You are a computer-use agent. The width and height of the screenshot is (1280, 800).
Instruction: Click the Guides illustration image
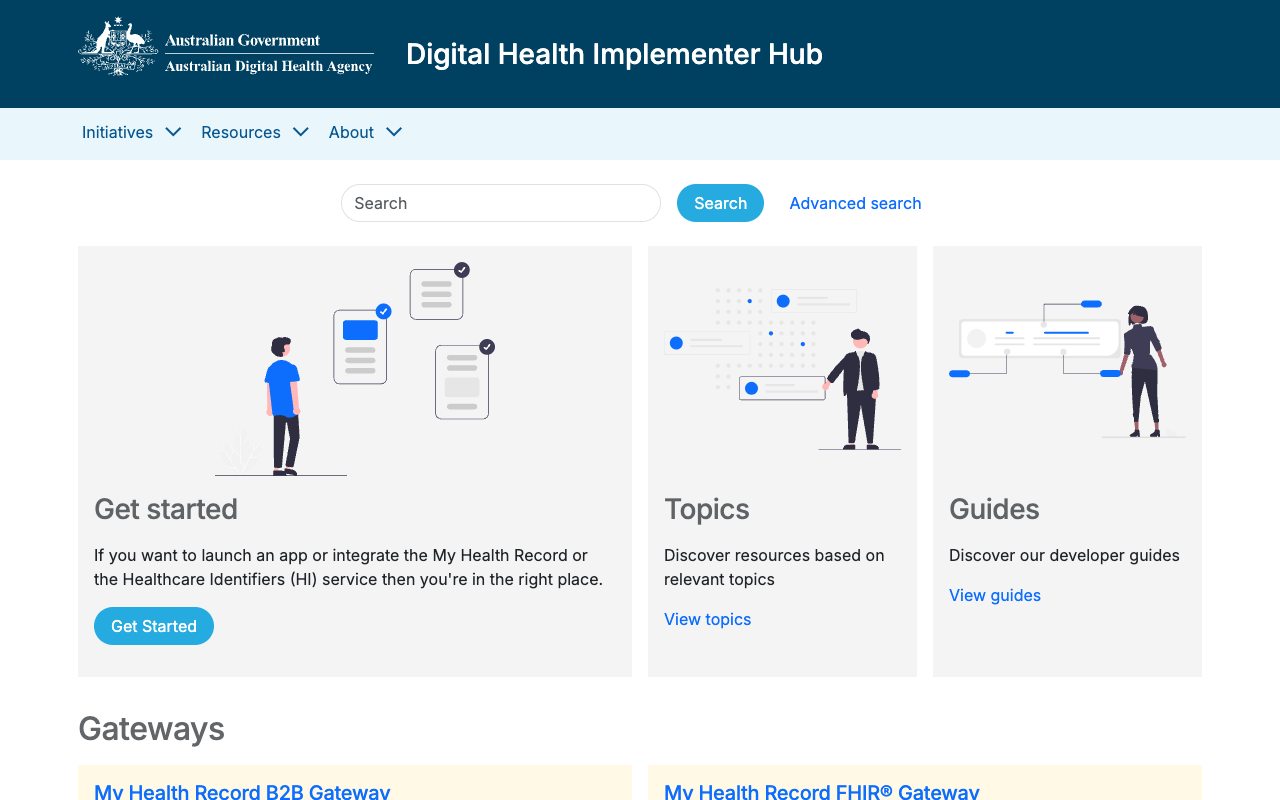(1067, 369)
